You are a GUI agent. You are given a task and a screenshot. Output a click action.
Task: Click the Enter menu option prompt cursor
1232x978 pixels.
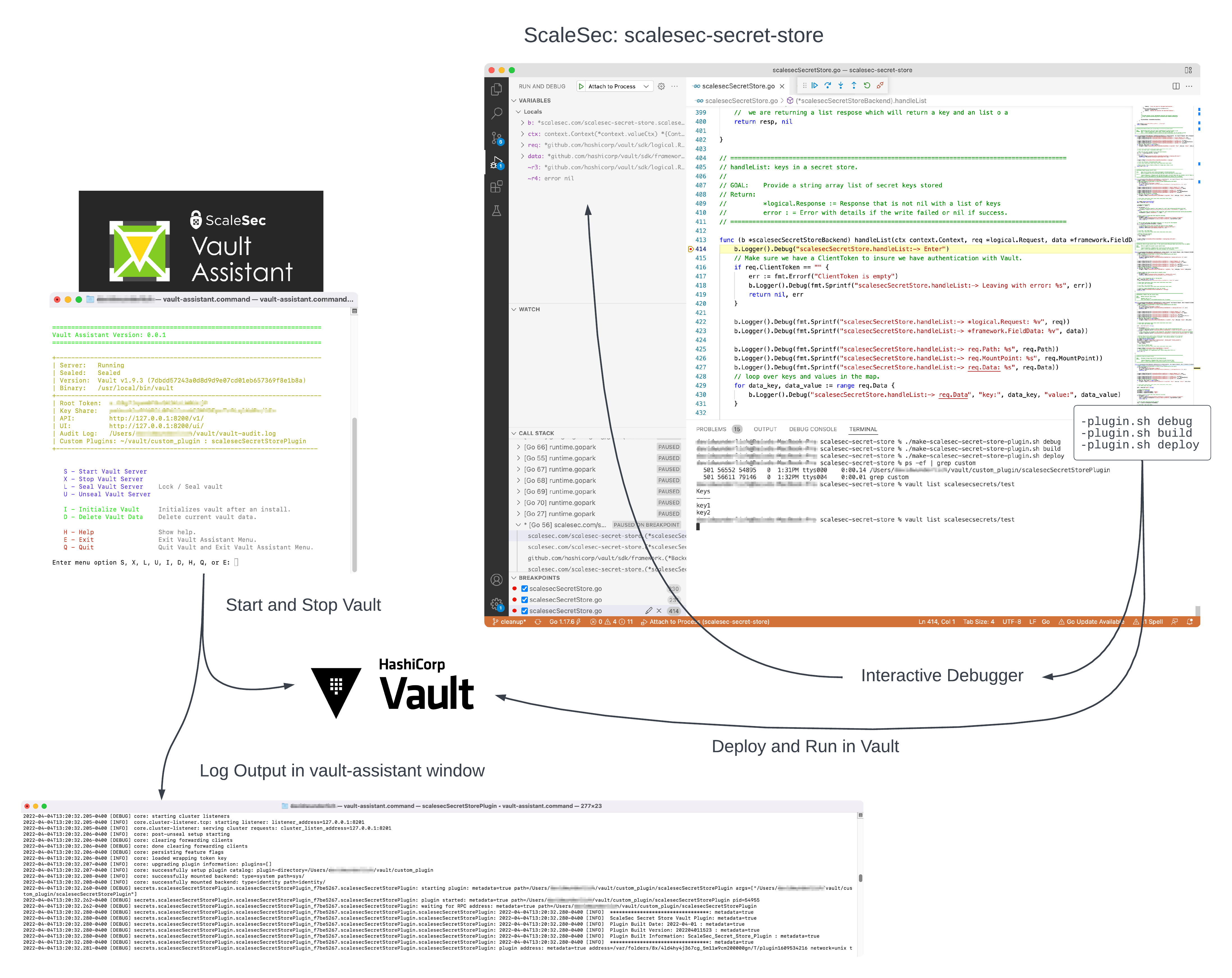point(237,563)
